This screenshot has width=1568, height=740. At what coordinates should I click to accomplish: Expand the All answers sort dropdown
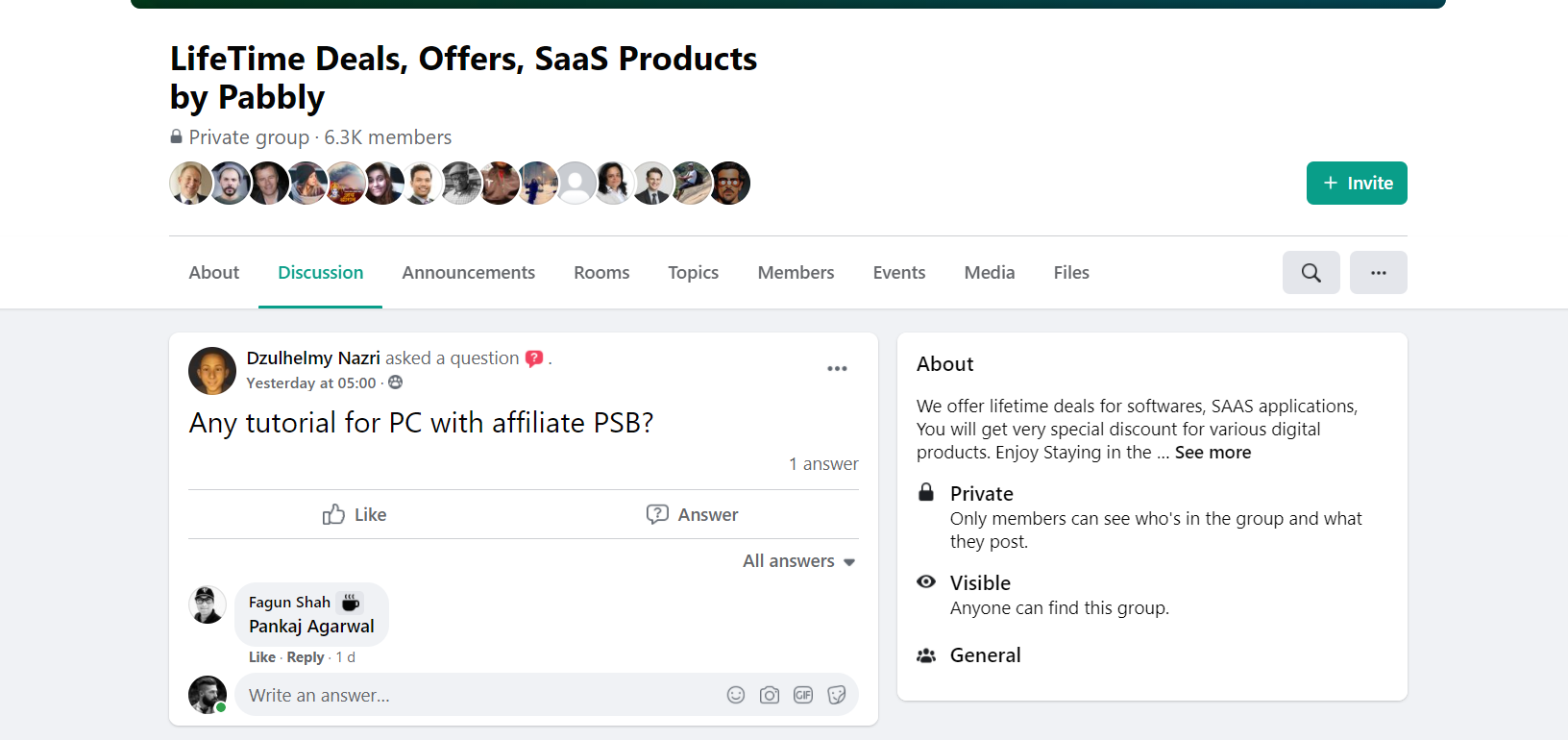tap(798, 561)
